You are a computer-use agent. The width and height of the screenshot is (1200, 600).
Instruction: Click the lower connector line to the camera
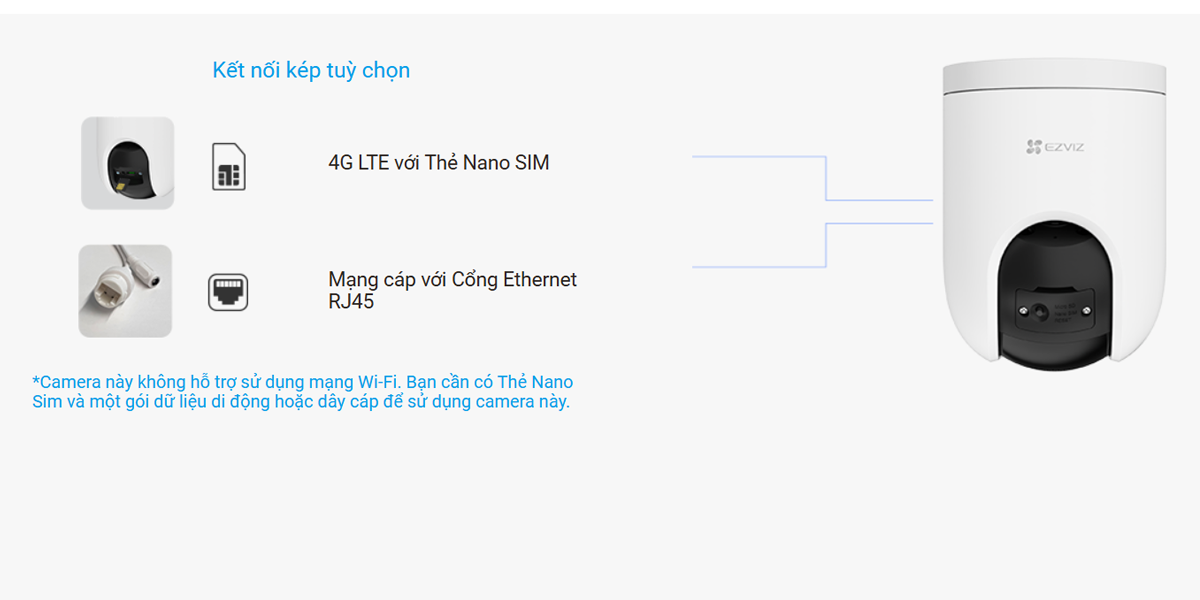tap(812, 245)
